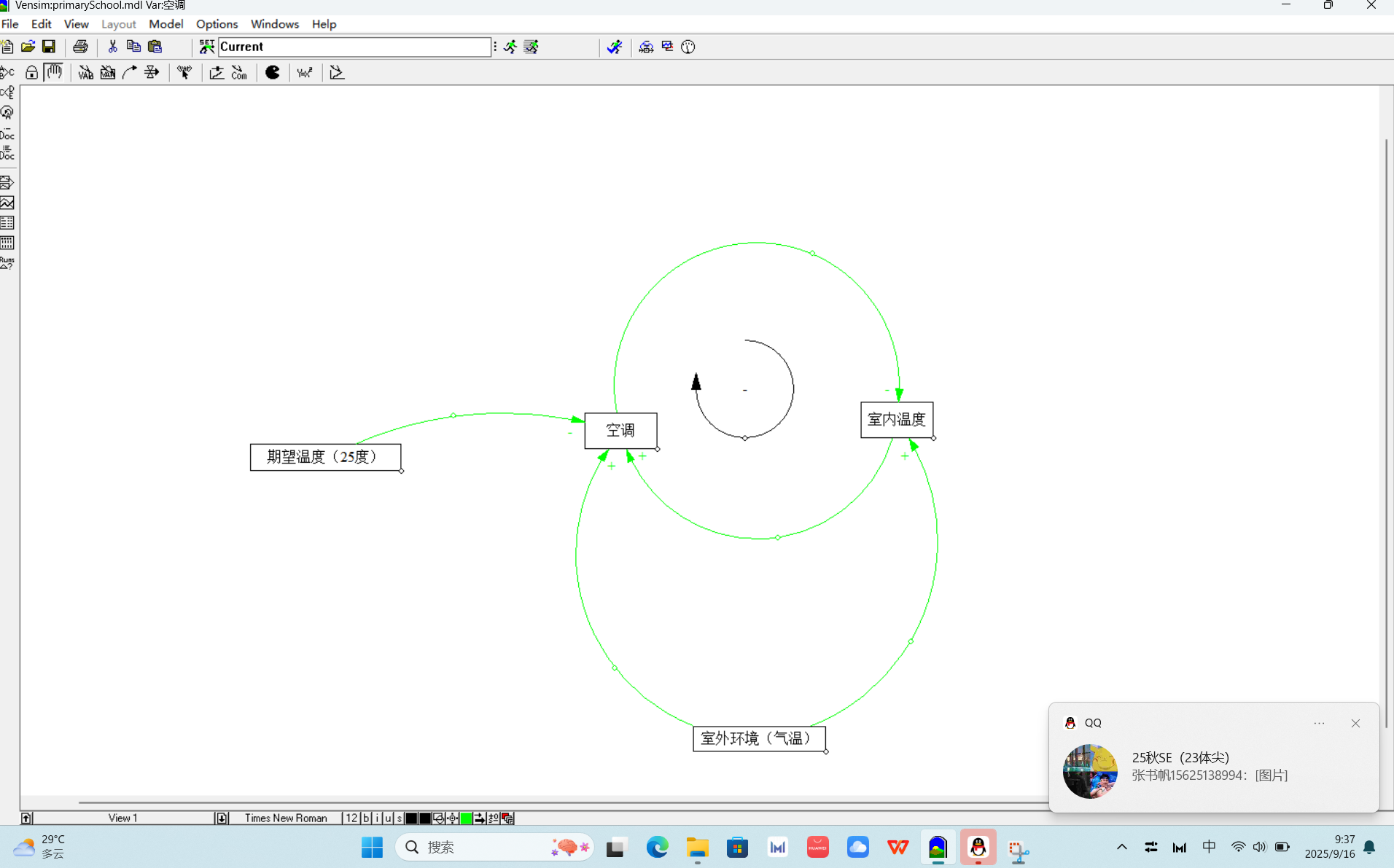This screenshot has height=868, width=1394.
Task: Open the Graph analysis tool
Action: point(7,203)
